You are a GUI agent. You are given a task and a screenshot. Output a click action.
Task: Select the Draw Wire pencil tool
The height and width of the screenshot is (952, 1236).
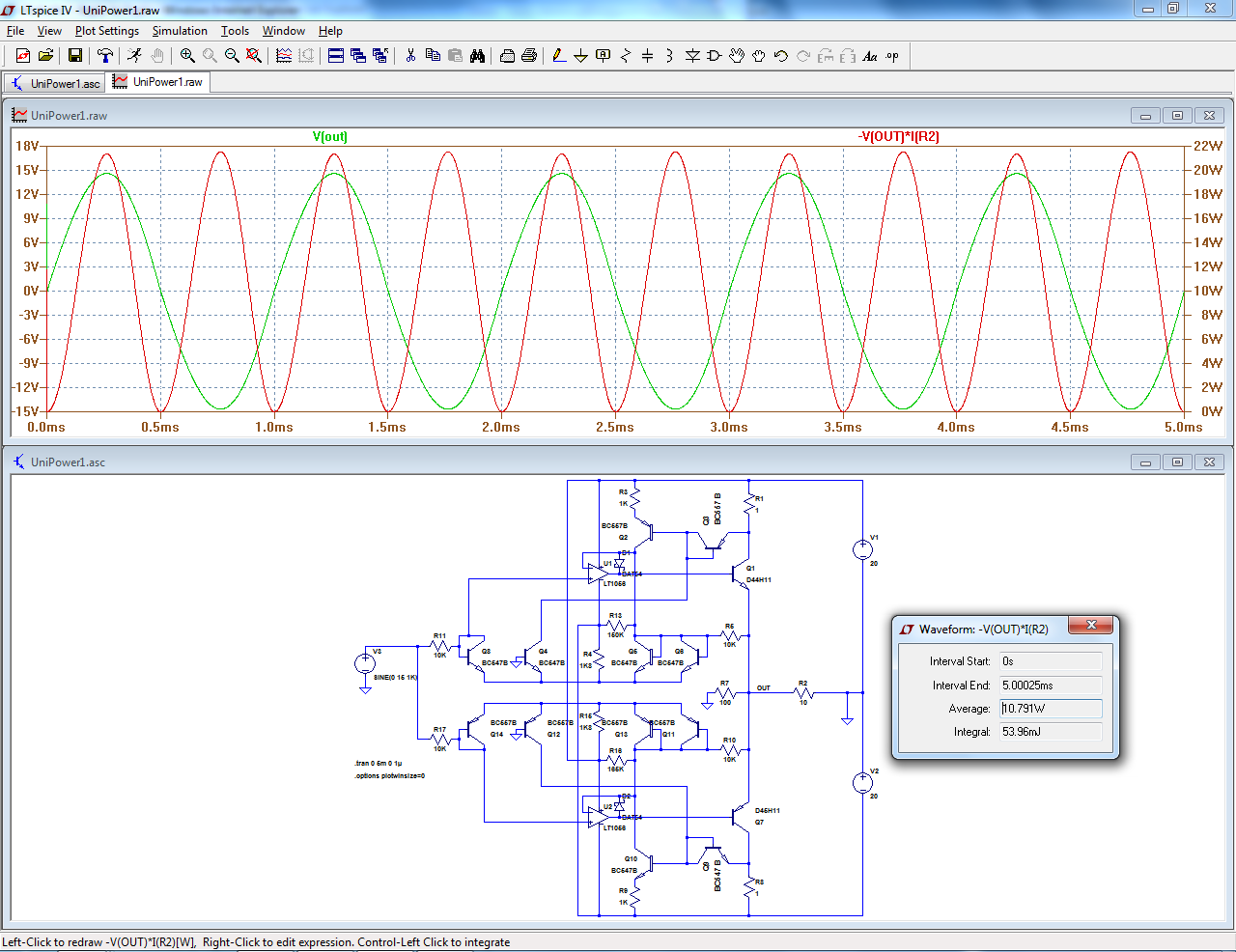click(x=559, y=56)
